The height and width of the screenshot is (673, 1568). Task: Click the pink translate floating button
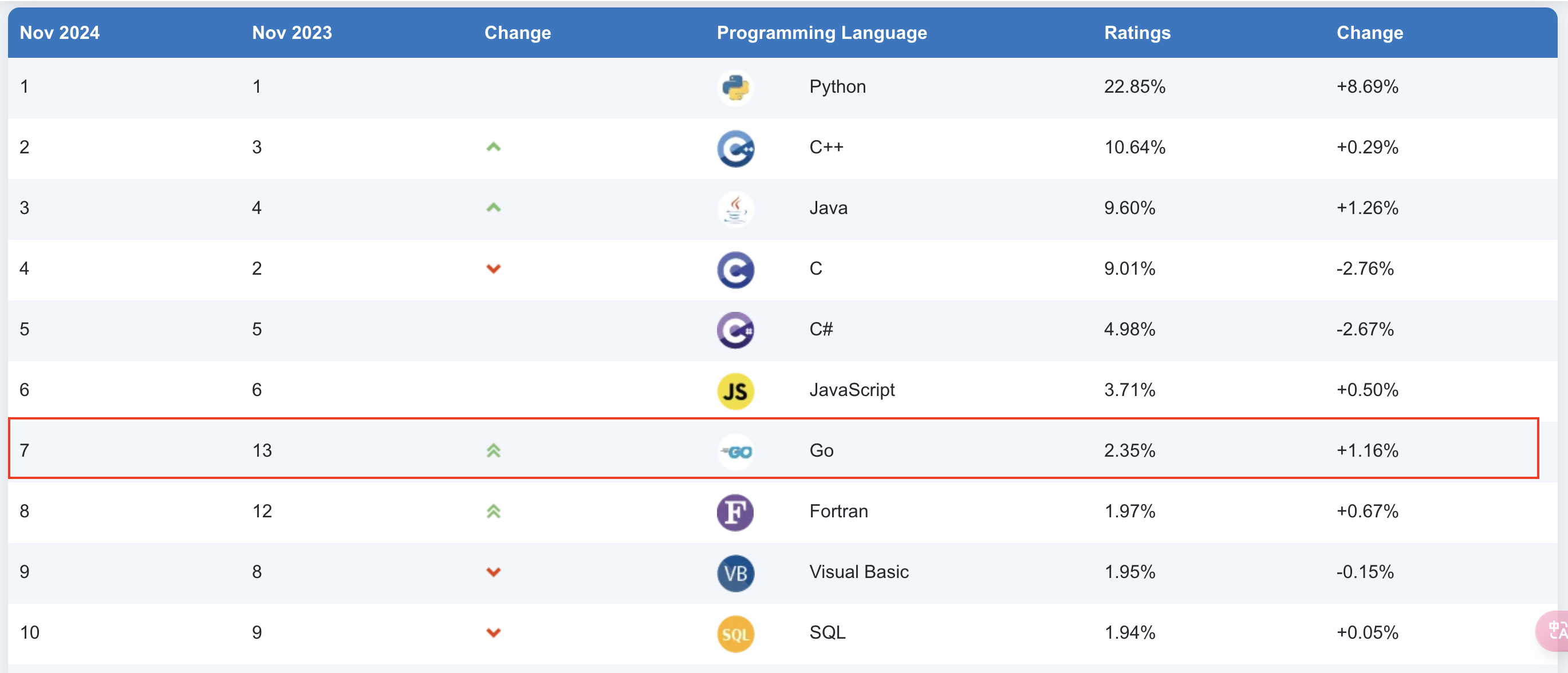[1553, 631]
